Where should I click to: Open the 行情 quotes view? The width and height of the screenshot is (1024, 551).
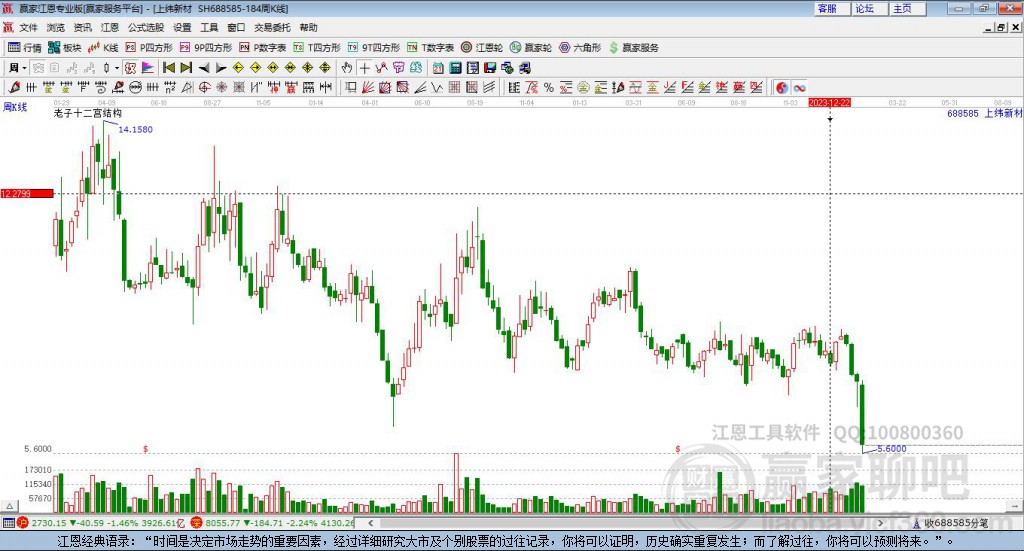(x=25, y=48)
